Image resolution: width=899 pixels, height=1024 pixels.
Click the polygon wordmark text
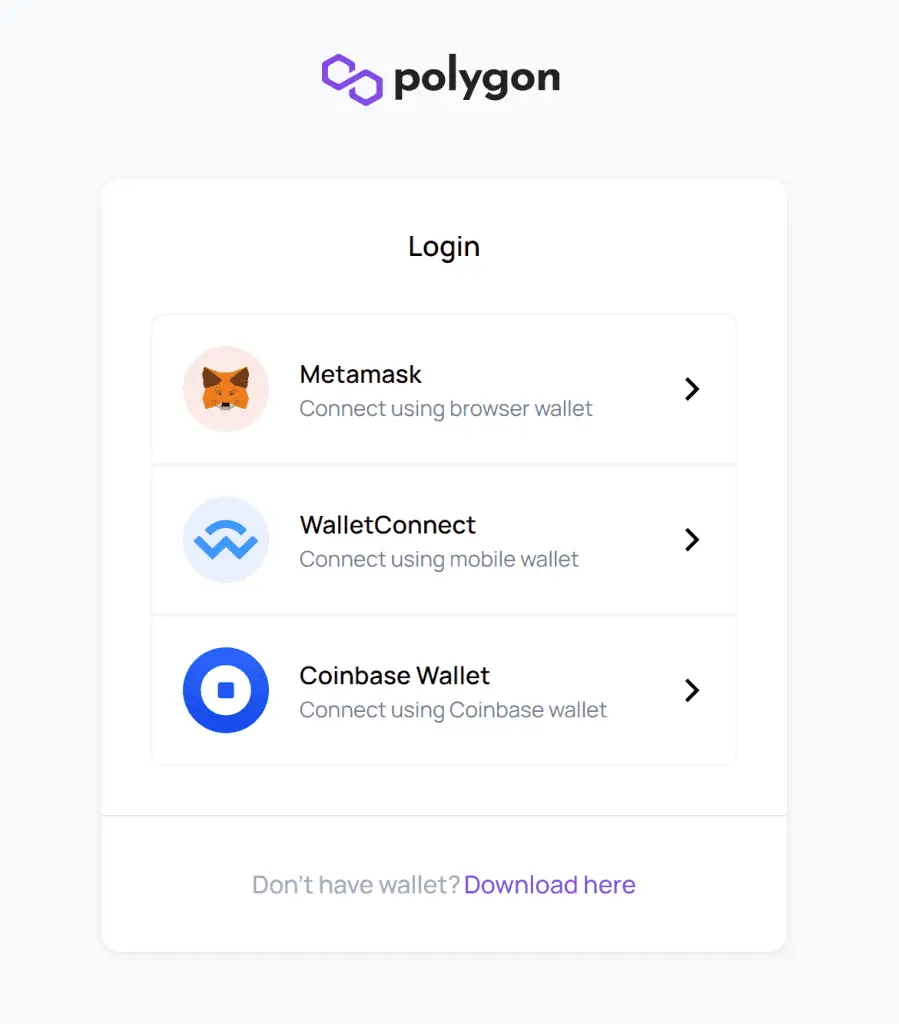click(477, 80)
